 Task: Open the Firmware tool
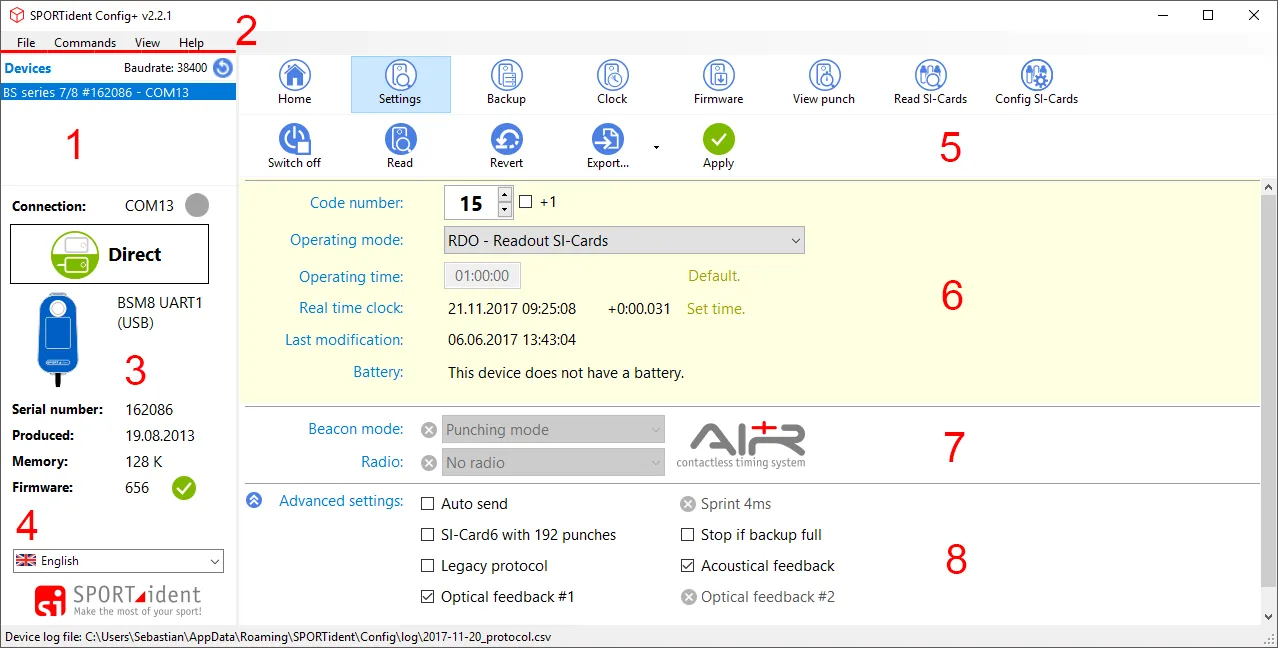click(x=718, y=75)
